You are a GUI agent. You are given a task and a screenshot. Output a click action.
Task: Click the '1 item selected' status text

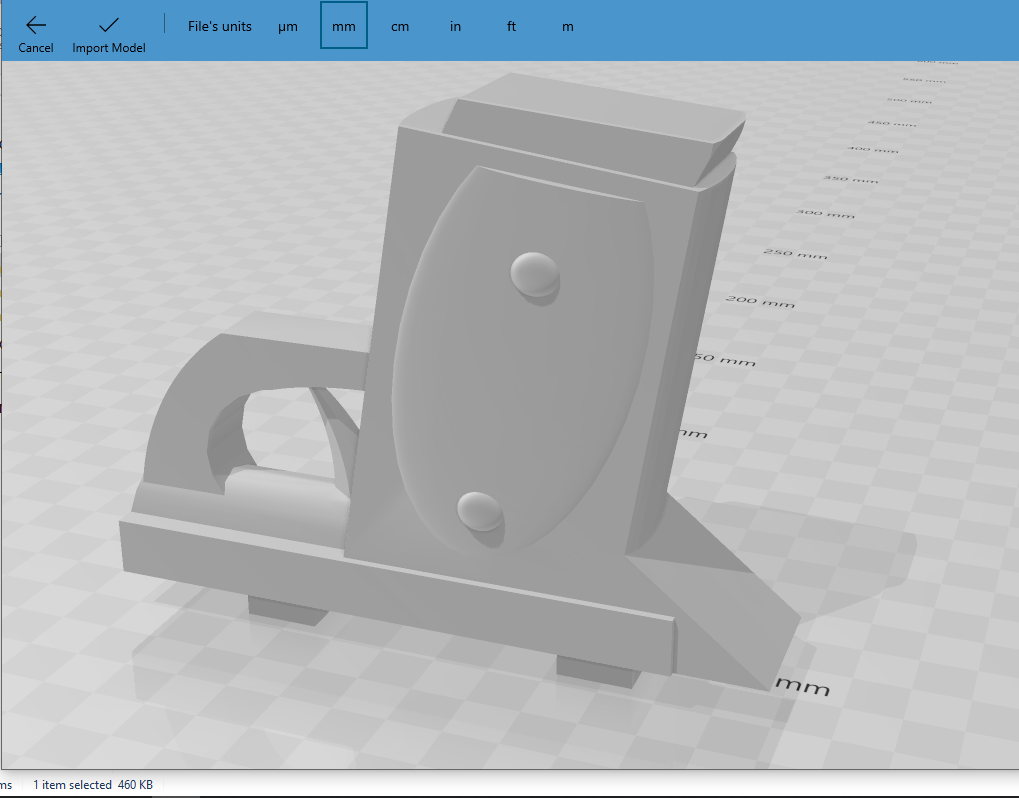pyautogui.click(x=74, y=785)
